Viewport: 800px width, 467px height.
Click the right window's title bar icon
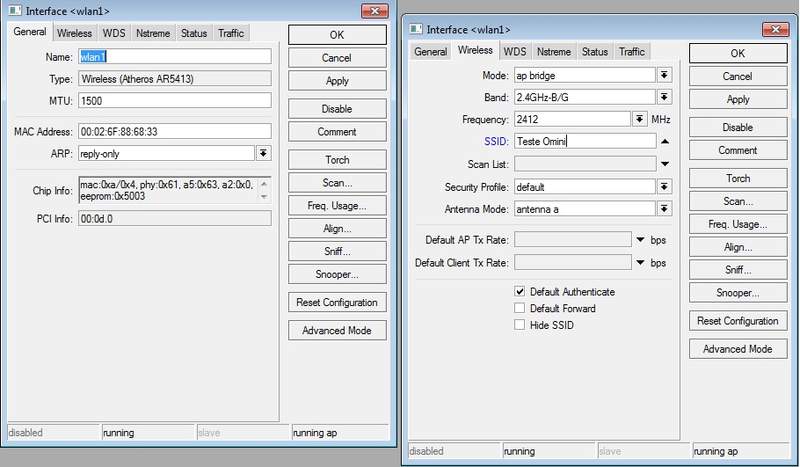pyautogui.click(x=416, y=29)
